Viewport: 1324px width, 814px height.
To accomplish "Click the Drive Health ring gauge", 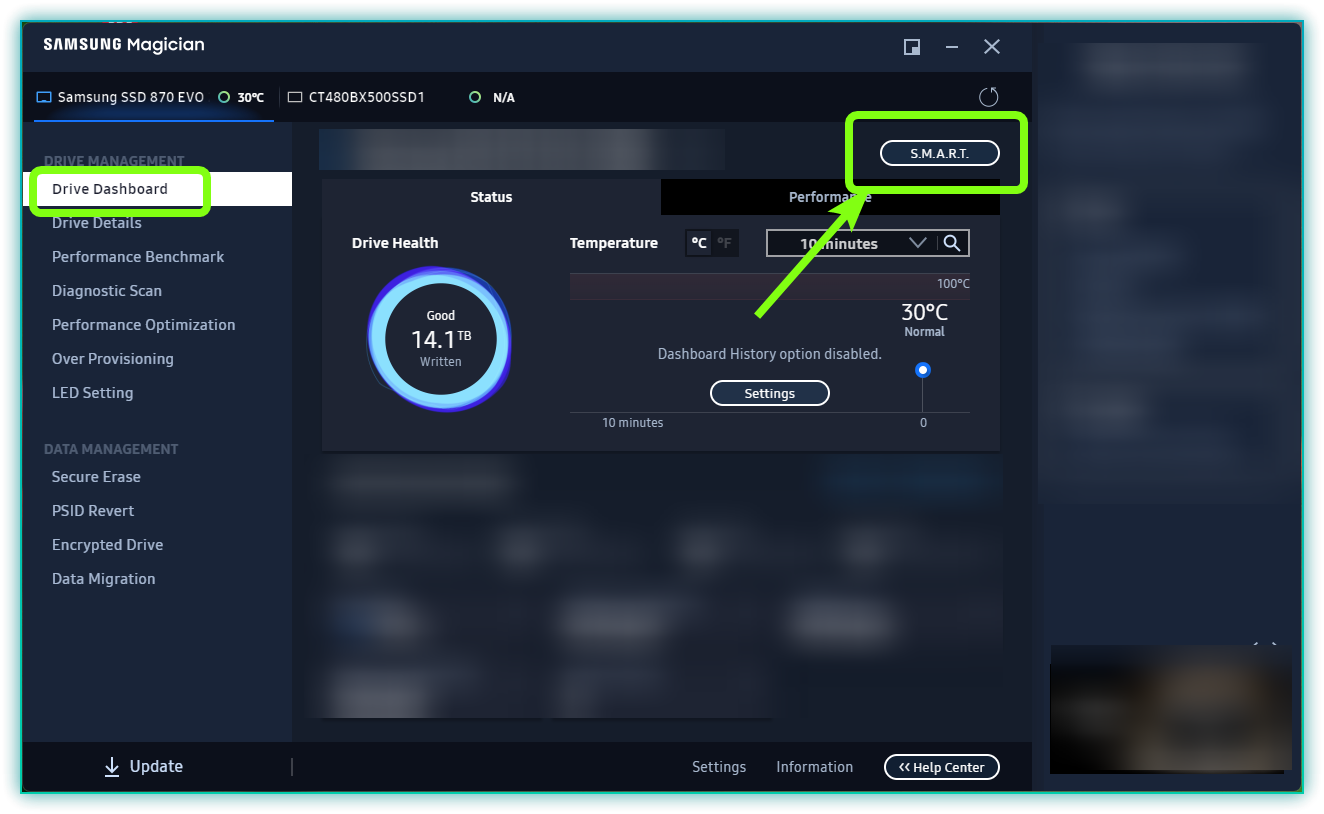I will [440, 340].
